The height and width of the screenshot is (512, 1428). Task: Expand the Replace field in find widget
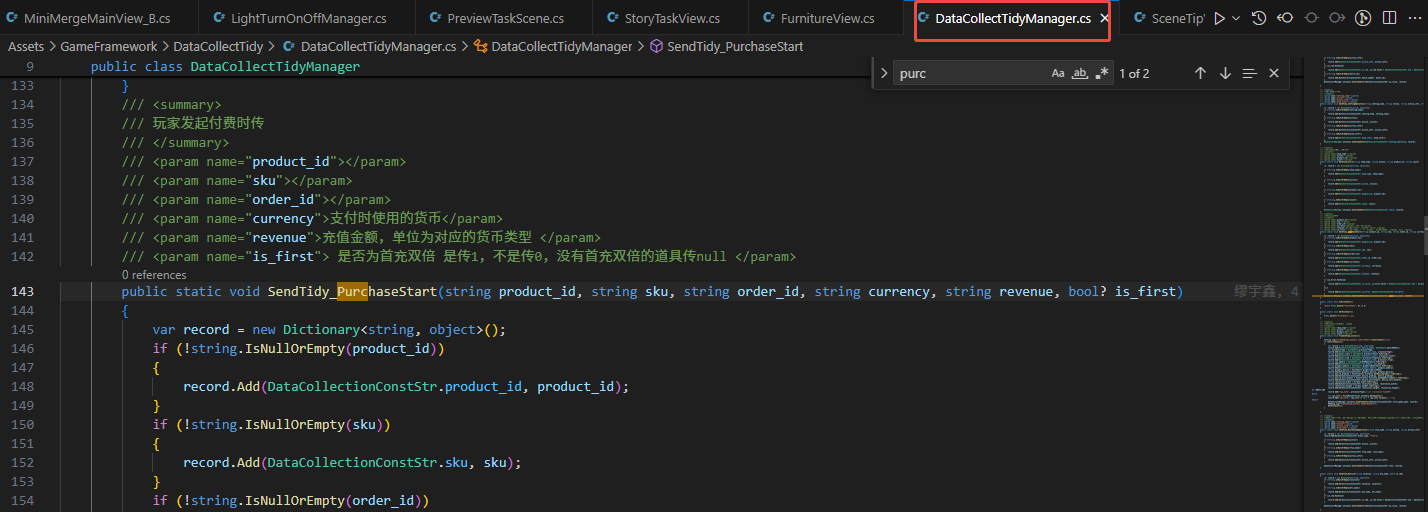pyautogui.click(x=884, y=73)
